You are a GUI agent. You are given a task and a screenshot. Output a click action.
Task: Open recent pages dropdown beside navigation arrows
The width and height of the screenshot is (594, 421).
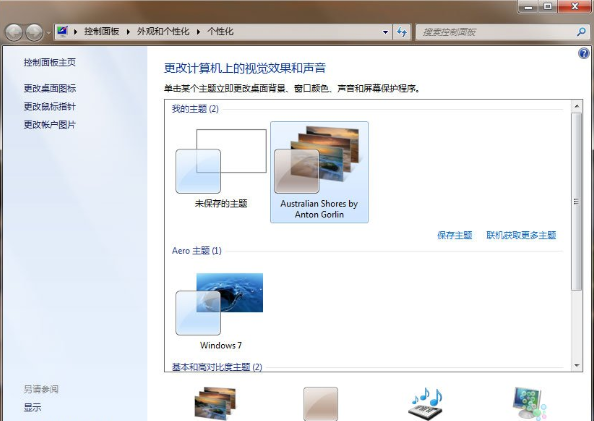coord(48,33)
